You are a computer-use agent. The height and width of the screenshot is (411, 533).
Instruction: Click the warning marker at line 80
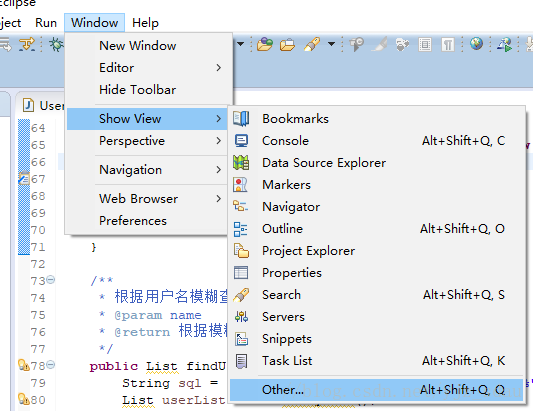coord(24,399)
